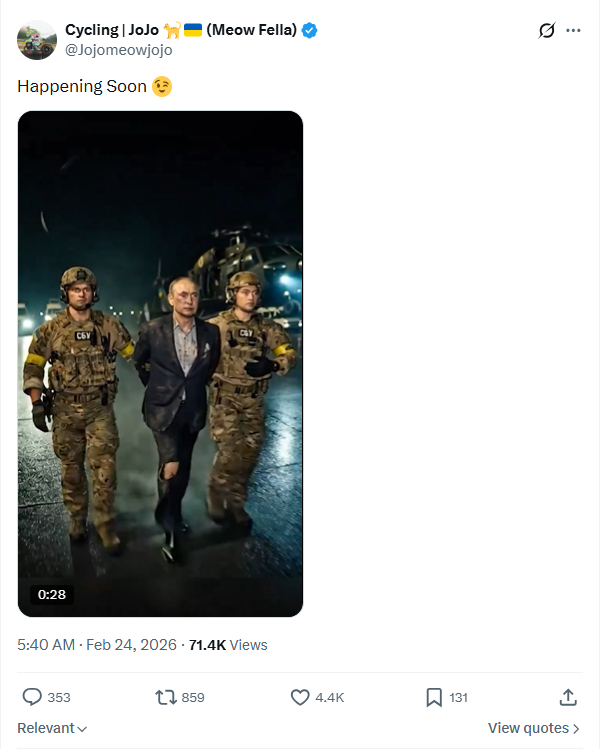Click the 0:28 duration badge
Screen dimensions: 603x749
52,594
